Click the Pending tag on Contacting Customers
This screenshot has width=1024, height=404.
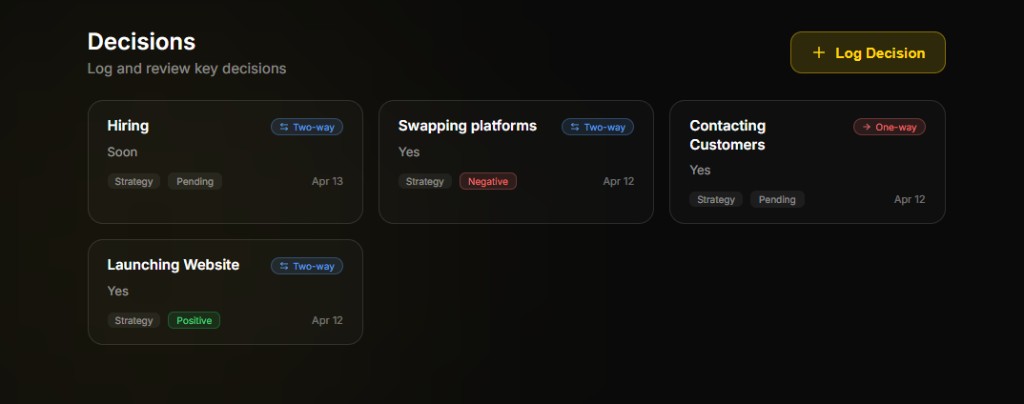[777, 200]
